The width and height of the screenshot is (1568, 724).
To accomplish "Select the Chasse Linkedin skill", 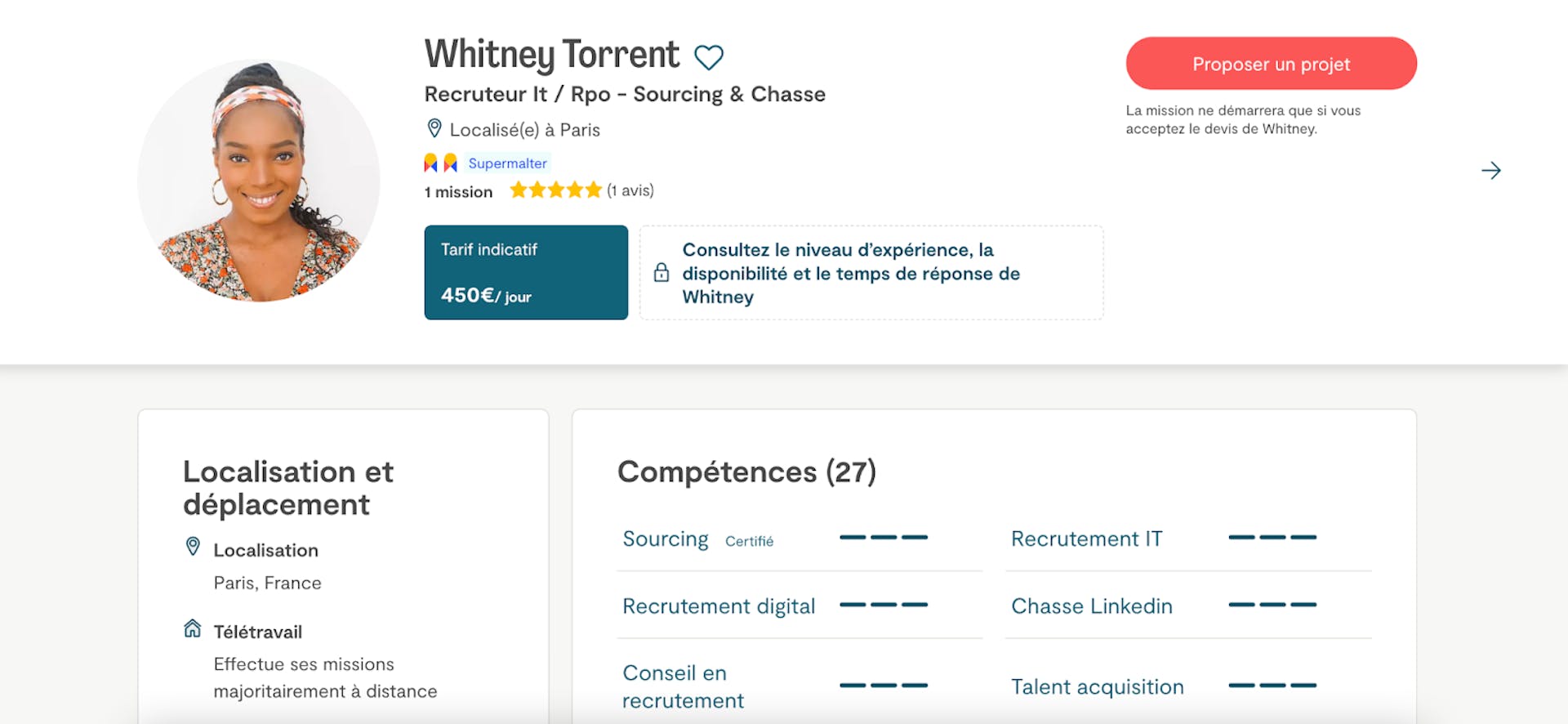I will click(x=1092, y=606).
